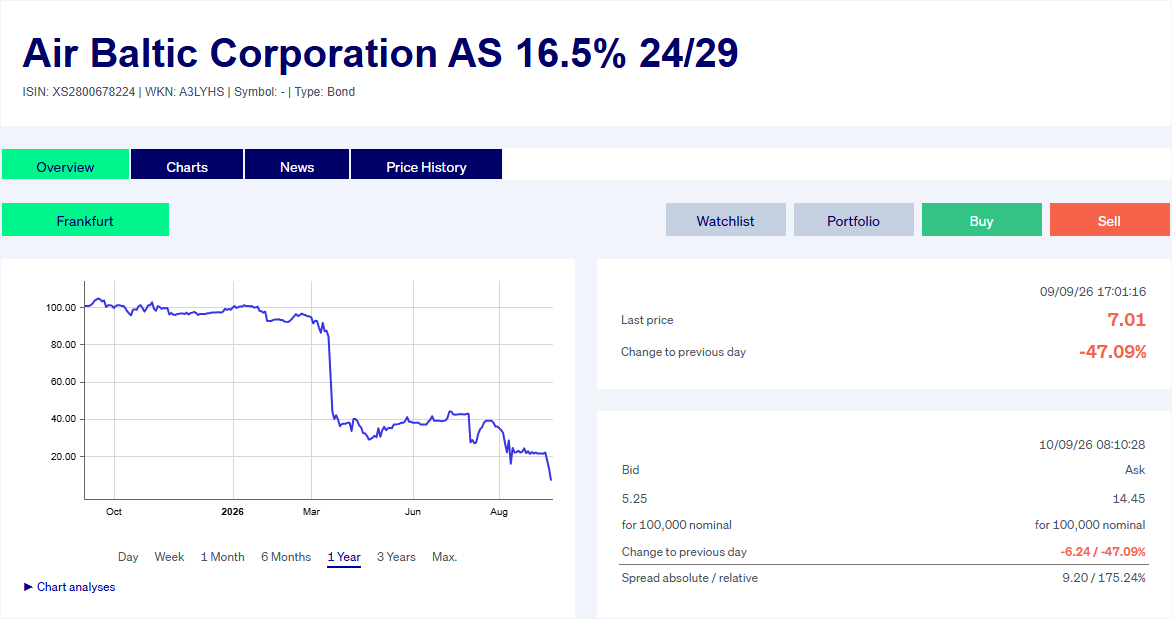Go to the Price History tab
This screenshot has width=1172, height=619.
[x=426, y=164]
